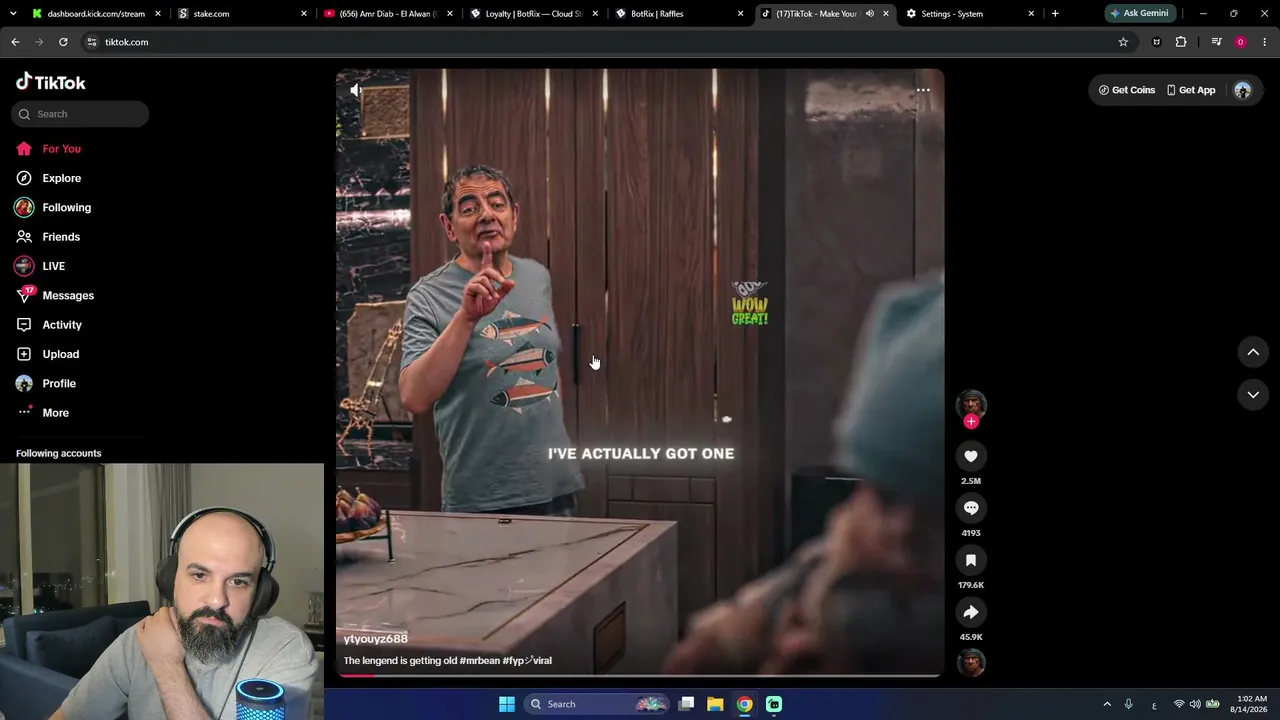Open Activity in the sidebar
Screen dimensions: 1280x720
tap(62, 325)
